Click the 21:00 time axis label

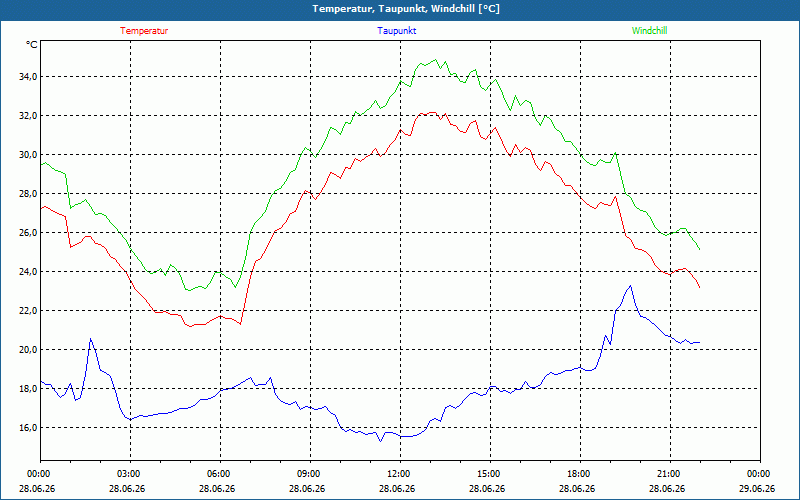(670, 474)
